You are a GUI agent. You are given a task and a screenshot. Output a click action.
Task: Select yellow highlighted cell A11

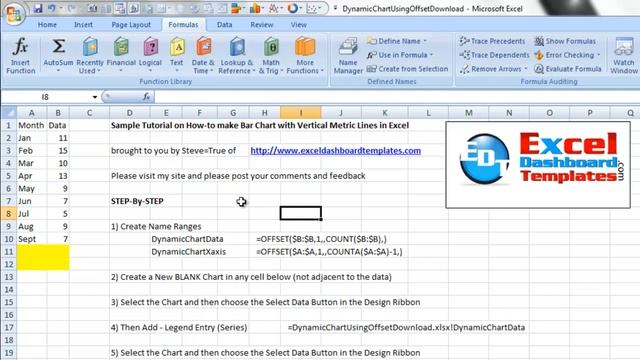pyautogui.click(x=31, y=251)
